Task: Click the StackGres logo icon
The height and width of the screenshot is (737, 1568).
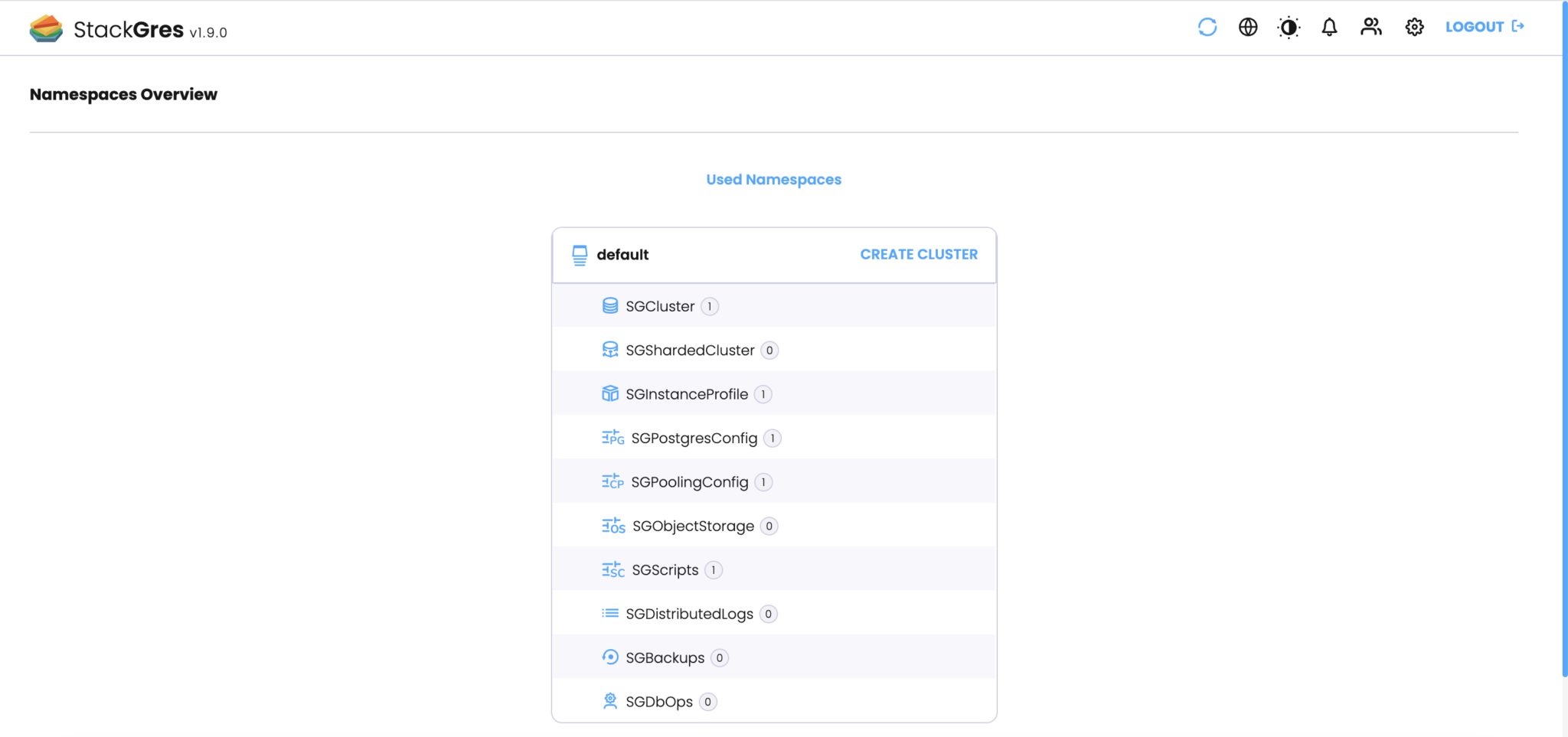Action: pyautogui.click(x=46, y=28)
